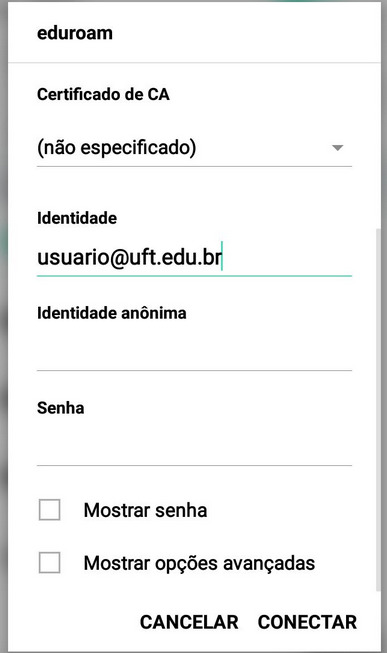Open the Certificado de CA dropdown arrow
This screenshot has width=387, height=653.
[x=337, y=148]
